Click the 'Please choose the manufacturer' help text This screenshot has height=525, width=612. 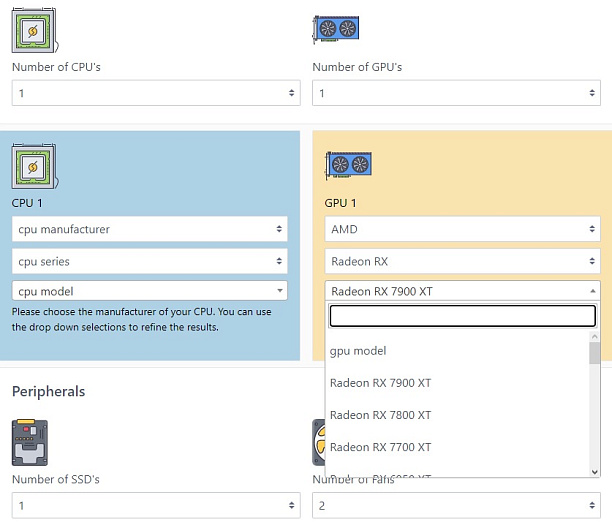[141, 319]
